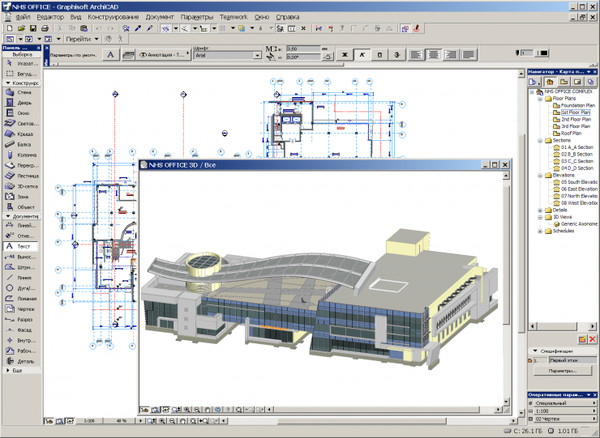Viewport: 600px width, 438px height.
Task: Select the Stair (Лестница) tool
Action: point(22,176)
